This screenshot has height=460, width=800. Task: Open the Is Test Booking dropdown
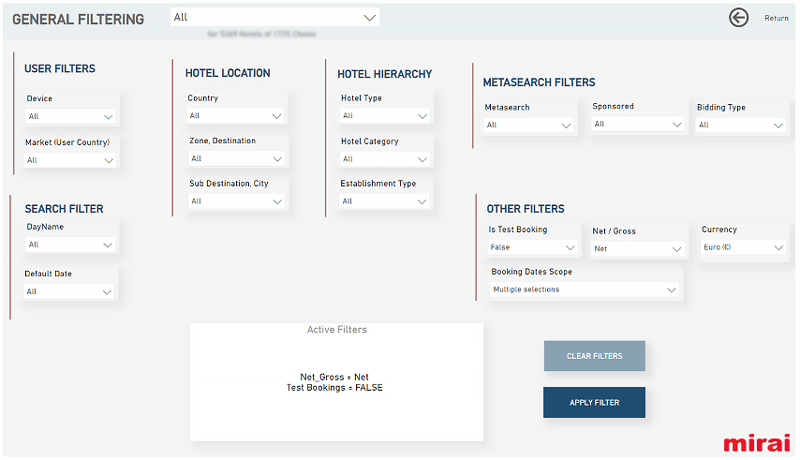(532, 247)
